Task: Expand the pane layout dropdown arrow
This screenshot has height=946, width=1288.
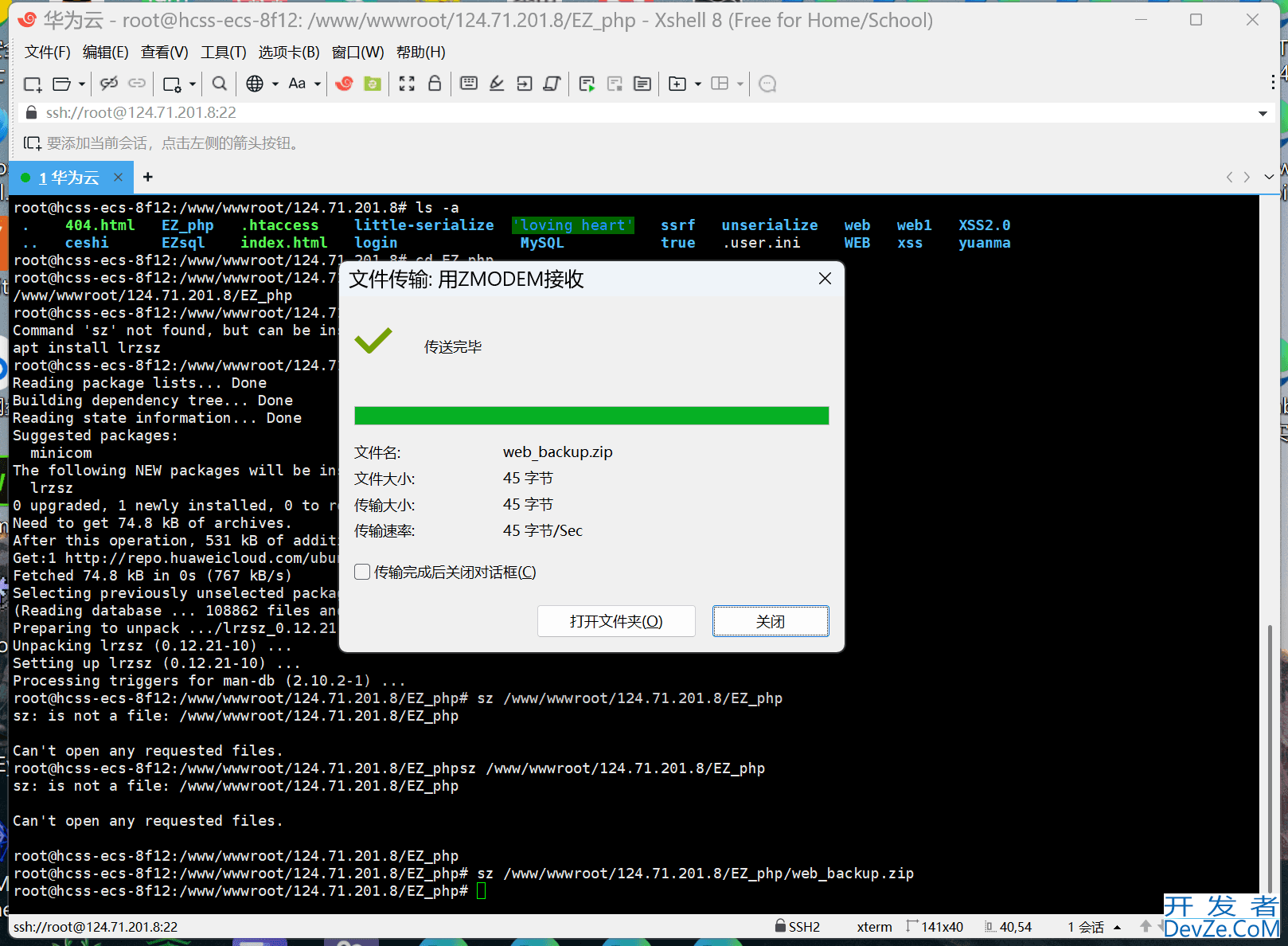Action: tap(740, 84)
